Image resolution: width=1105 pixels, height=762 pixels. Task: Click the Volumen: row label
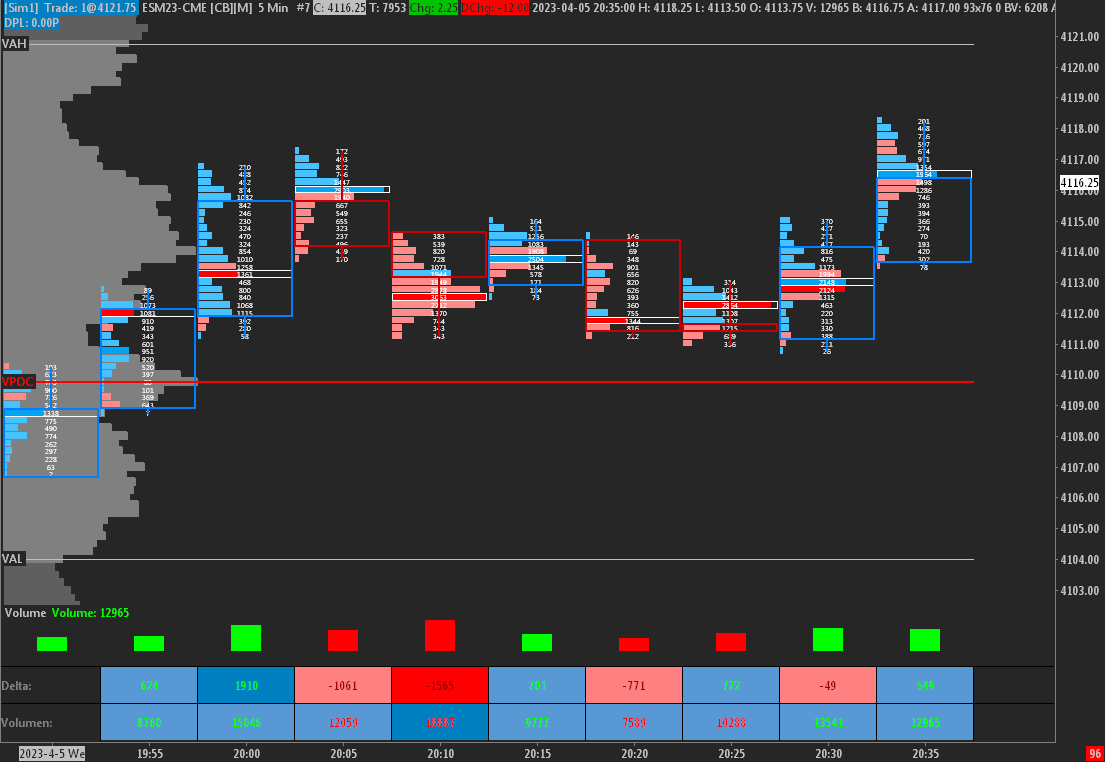tap(27, 723)
